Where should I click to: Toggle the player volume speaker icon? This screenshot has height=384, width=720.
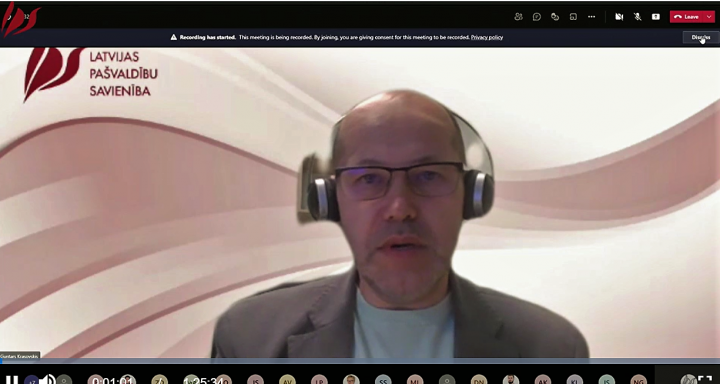coord(46,379)
